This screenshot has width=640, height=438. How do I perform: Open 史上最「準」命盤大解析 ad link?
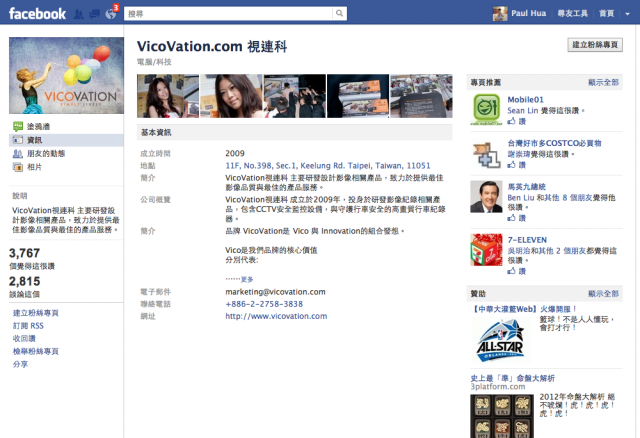click(x=513, y=378)
